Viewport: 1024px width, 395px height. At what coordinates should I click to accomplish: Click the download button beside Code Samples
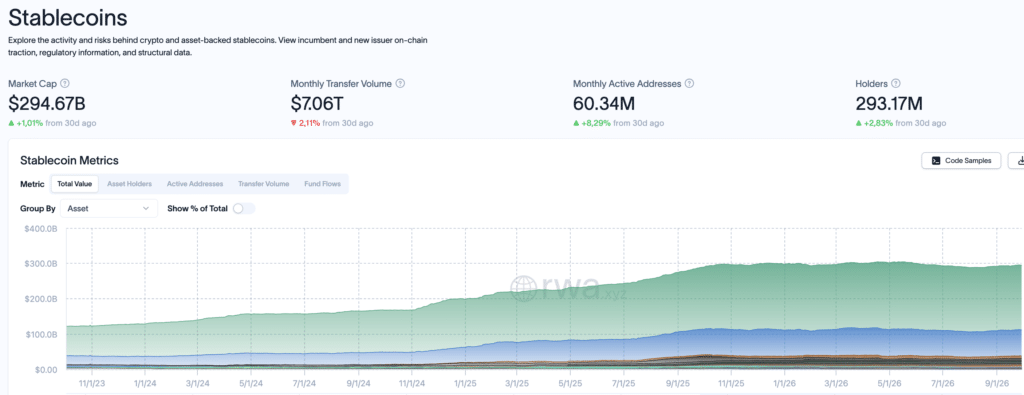(1018, 161)
